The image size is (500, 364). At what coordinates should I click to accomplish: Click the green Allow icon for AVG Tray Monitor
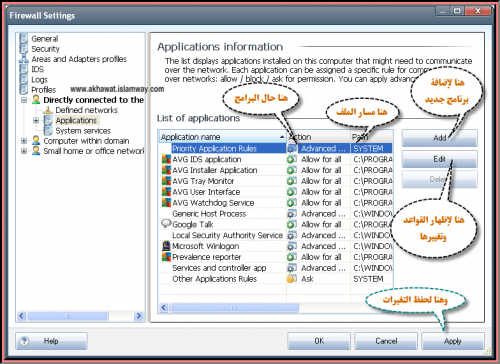292,181
